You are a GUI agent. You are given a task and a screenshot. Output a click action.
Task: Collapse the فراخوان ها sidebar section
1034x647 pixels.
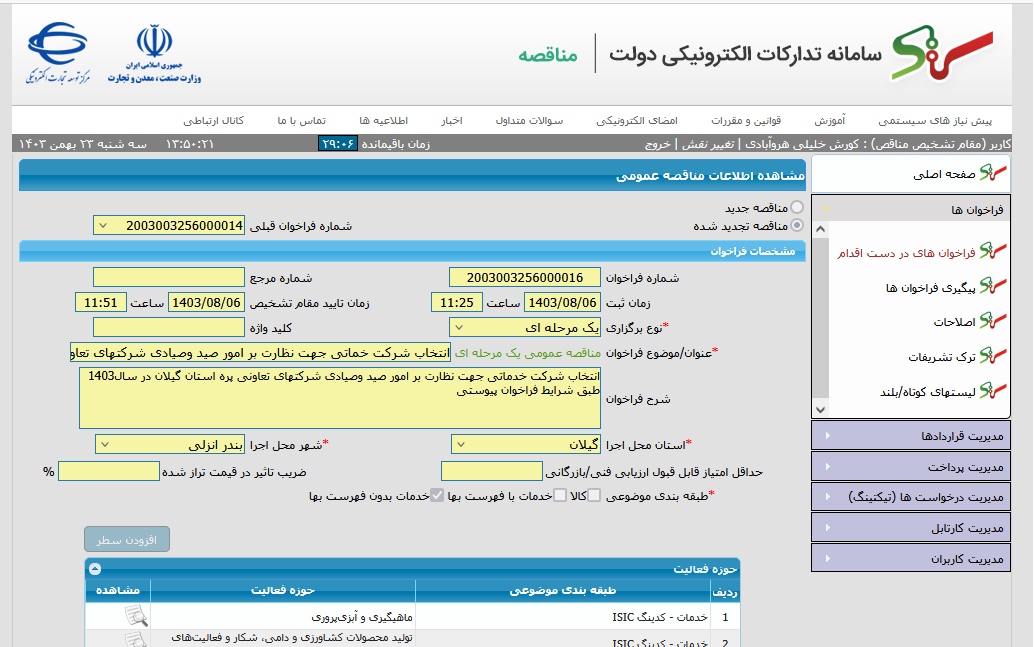pyautogui.click(x=911, y=210)
